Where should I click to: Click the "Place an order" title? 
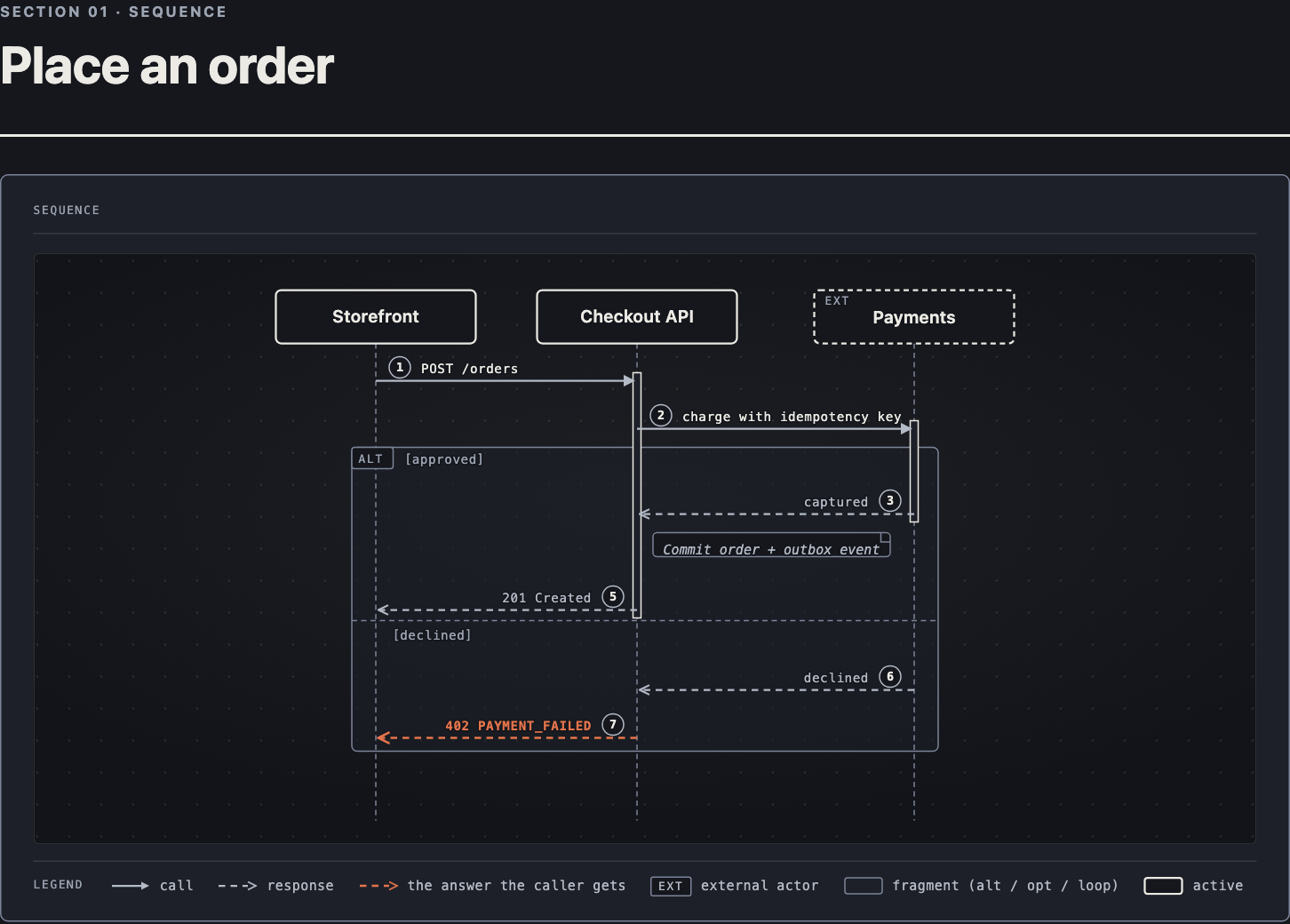(167, 67)
